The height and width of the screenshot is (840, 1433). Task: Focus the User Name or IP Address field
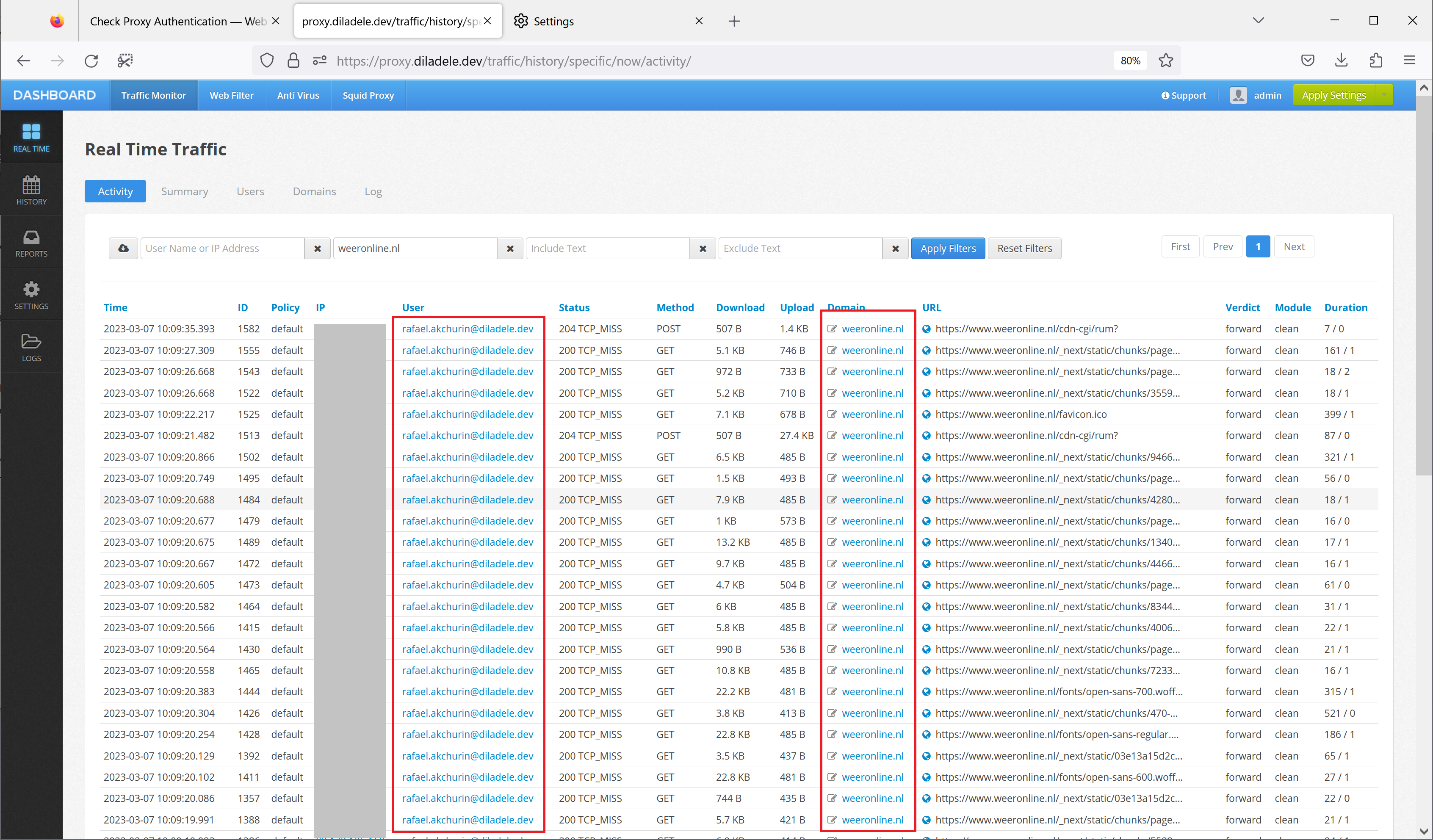[222, 249]
